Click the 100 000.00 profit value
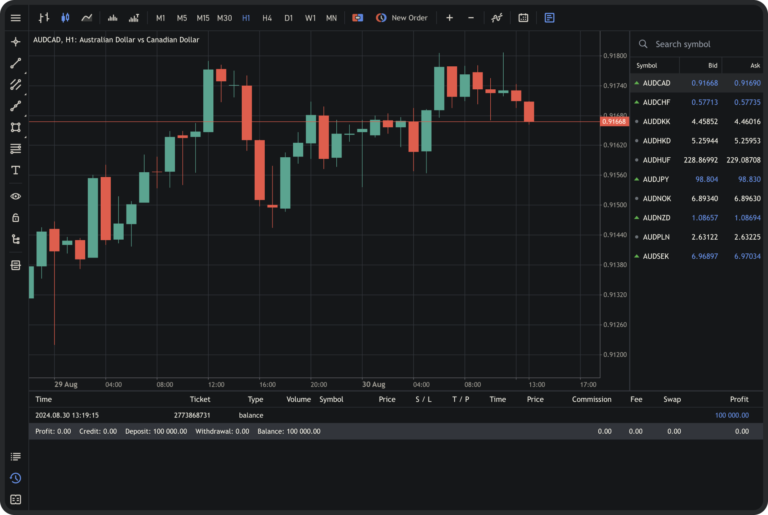 732,415
